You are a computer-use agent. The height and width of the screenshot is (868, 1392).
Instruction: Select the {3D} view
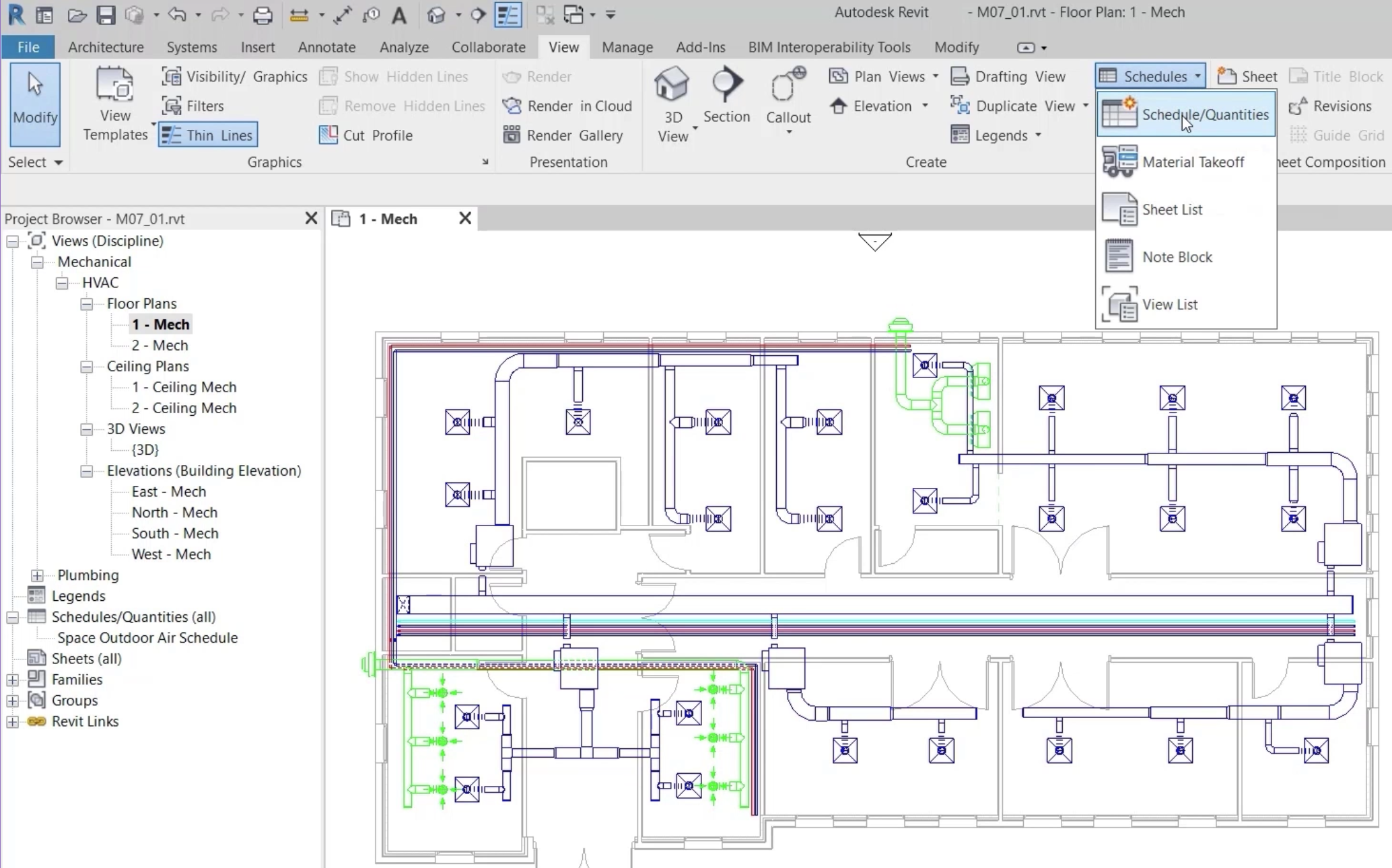(x=145, y=449)
